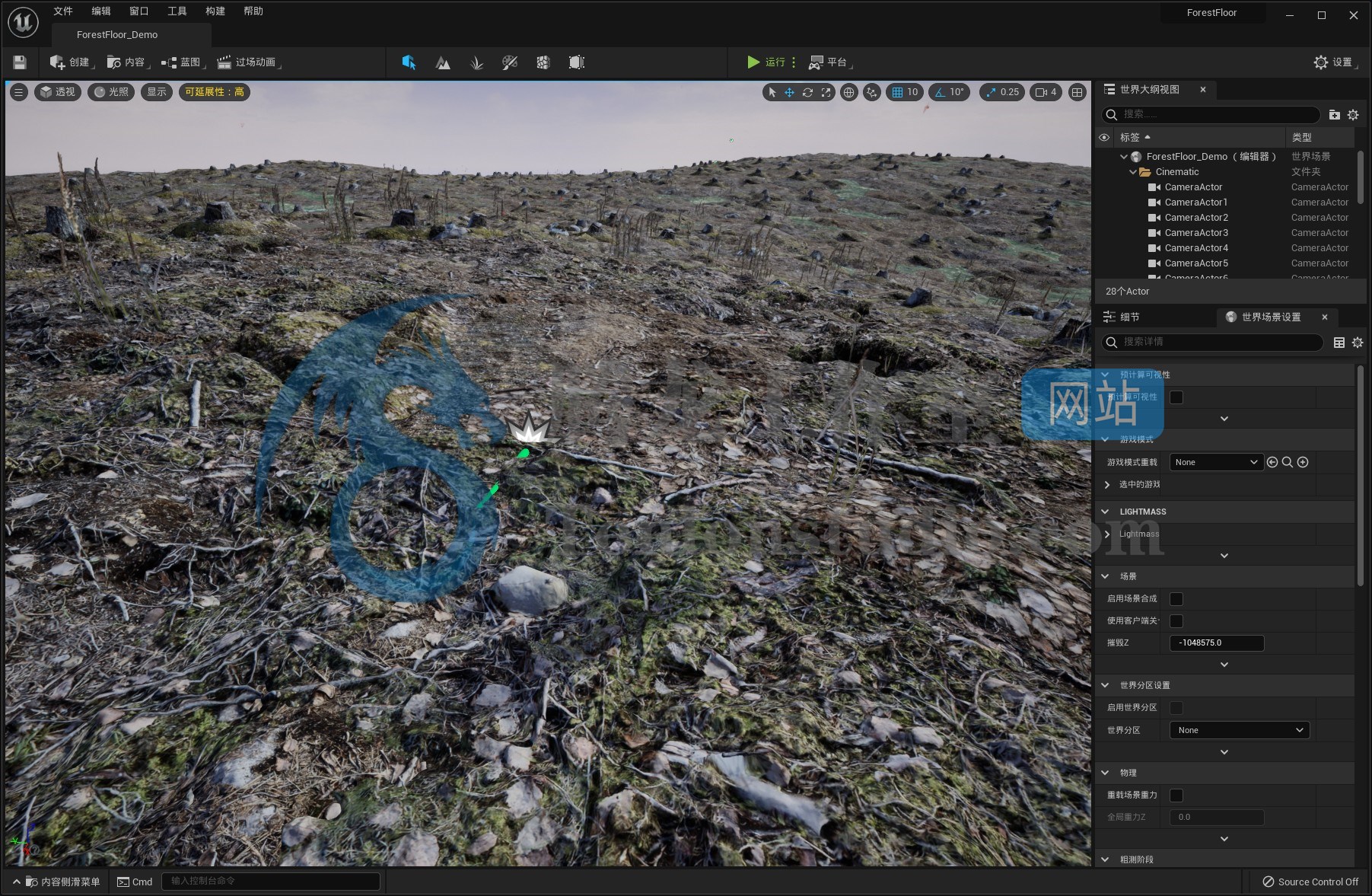Screen dimensions: 1372x896
Task: Toggle outliner visibility eye column
Action: [1104, 138]
